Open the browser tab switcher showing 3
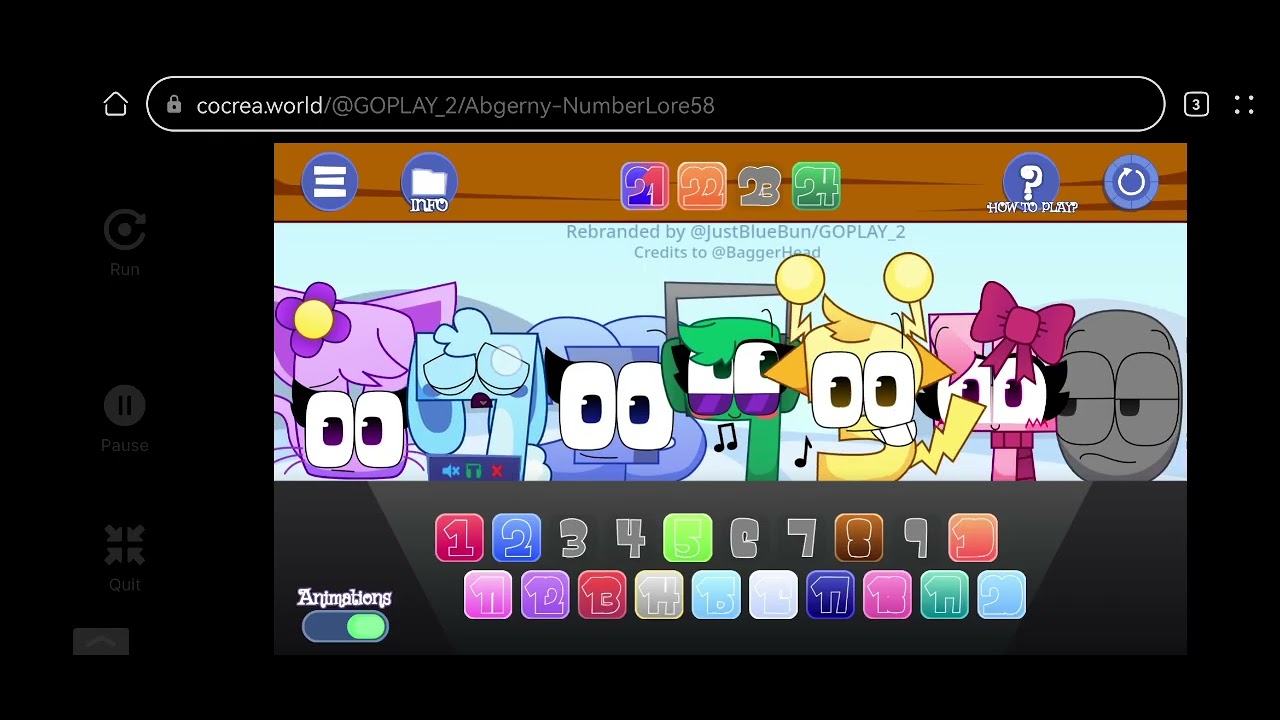 1196,105
